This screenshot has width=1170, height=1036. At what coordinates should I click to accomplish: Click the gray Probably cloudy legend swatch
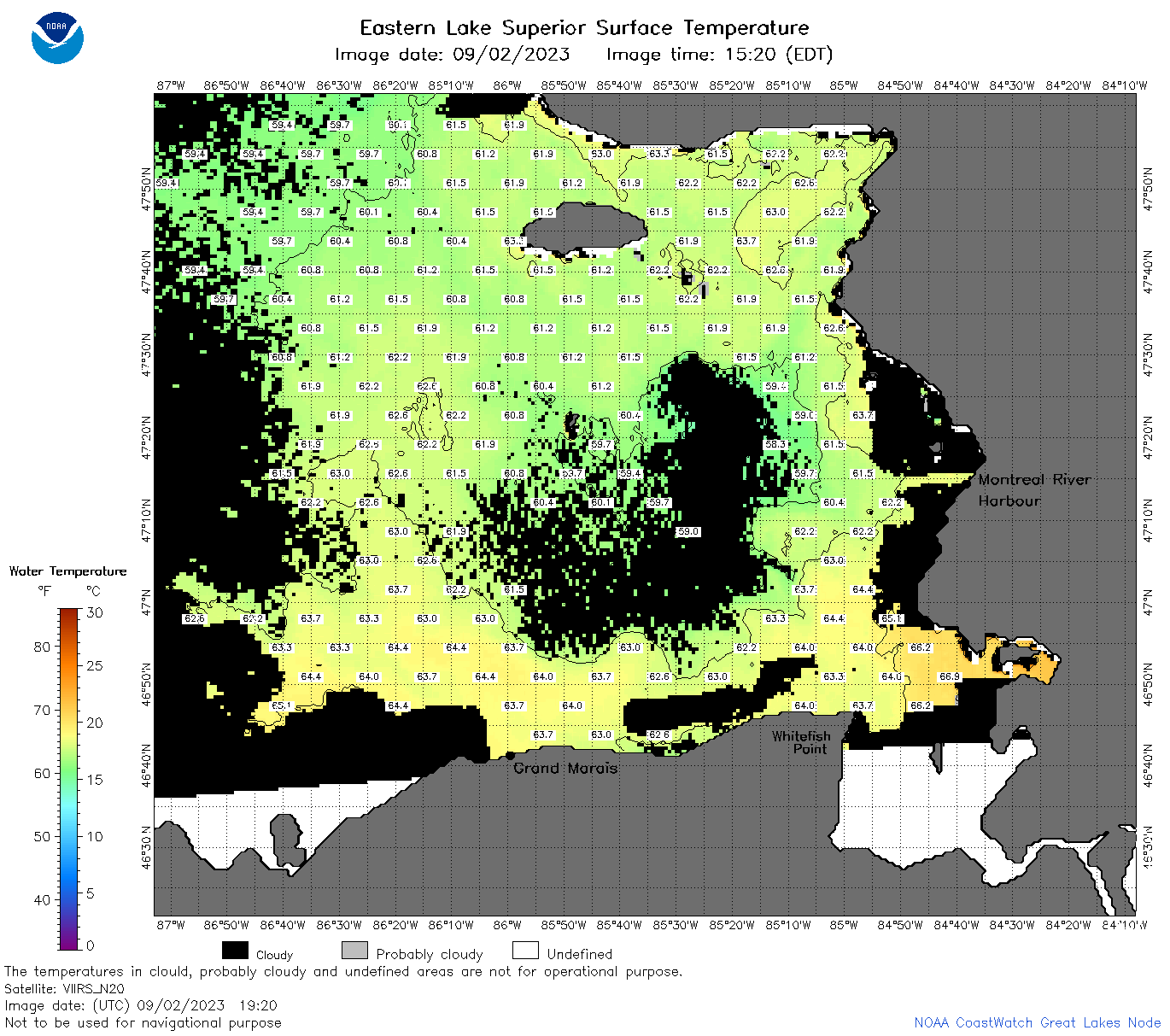tap(354, 951)
